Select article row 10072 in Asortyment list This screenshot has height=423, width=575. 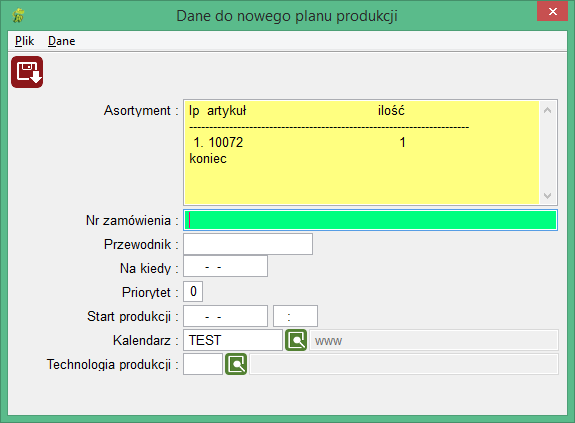(298, 142)
